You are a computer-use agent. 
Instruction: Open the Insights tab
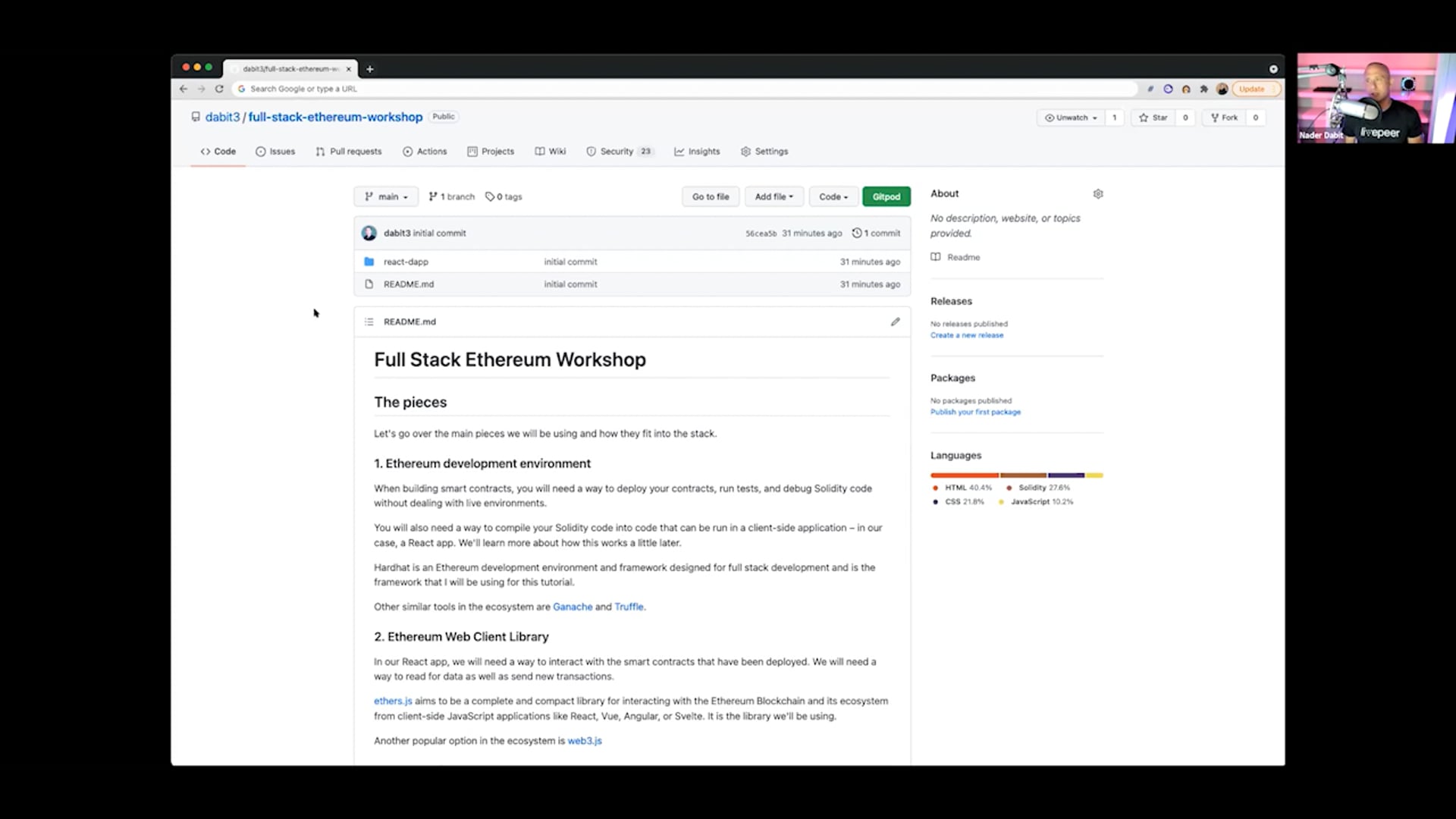pos(697,152)
